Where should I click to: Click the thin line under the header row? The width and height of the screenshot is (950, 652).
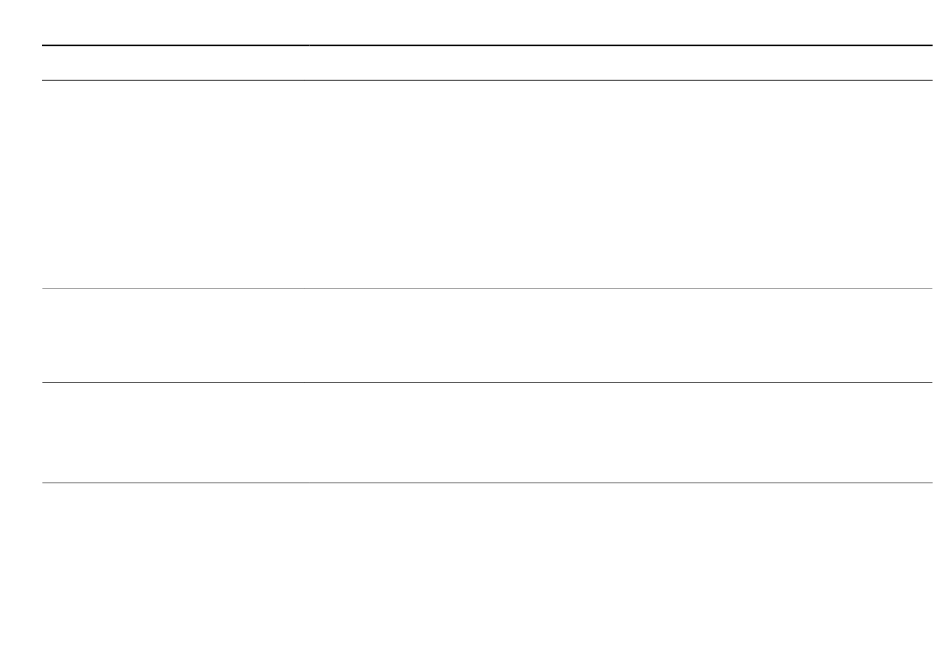pos(487,80)
